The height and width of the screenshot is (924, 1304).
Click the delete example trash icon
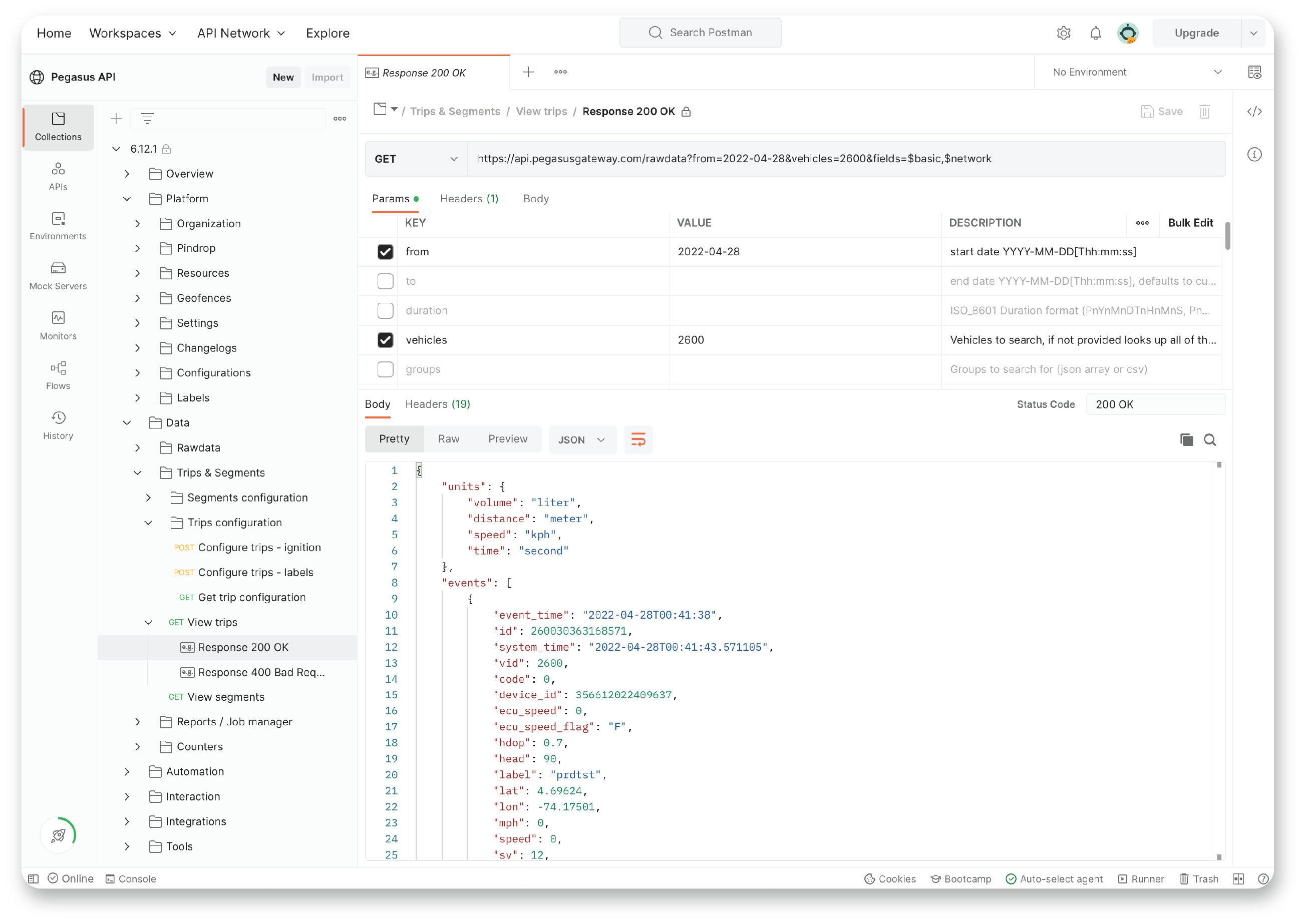1204,112
